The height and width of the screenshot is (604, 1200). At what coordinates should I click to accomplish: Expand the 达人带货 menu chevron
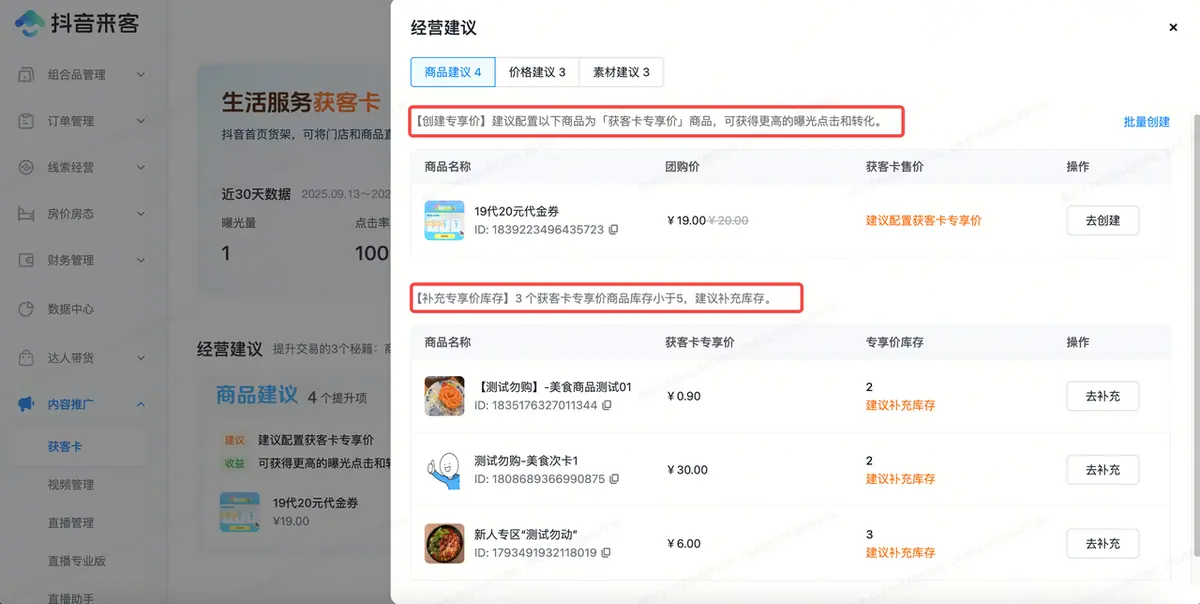141,357
